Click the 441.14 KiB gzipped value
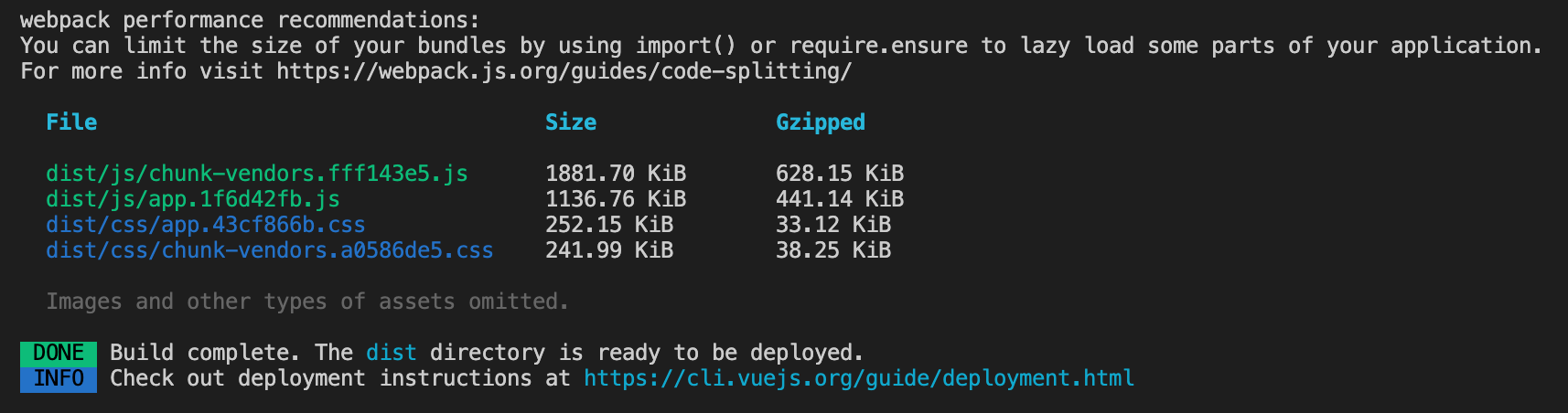The image size is (1568, 413). point(840,199)
